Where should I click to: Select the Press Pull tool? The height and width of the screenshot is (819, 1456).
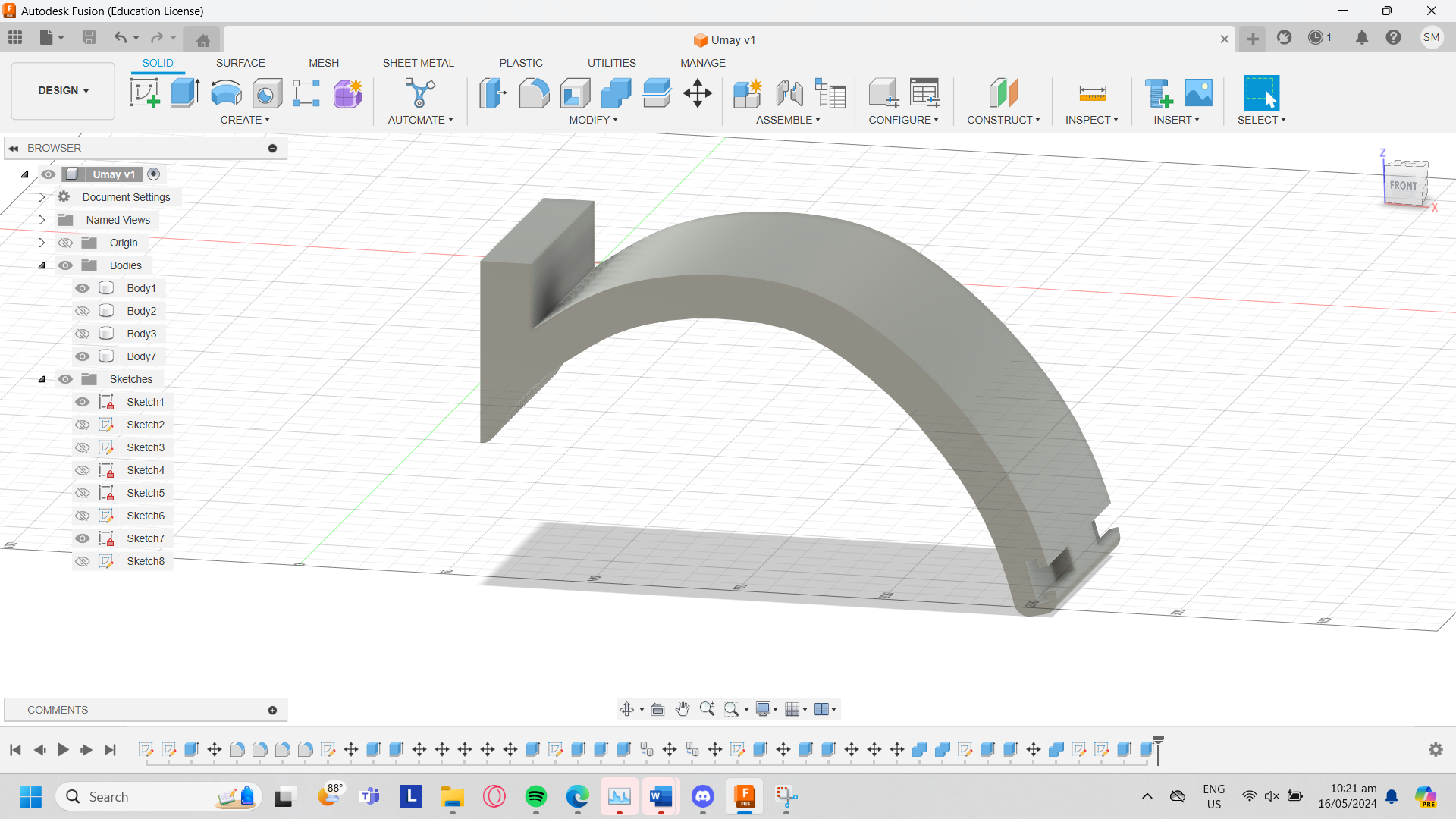click(493, 93)
